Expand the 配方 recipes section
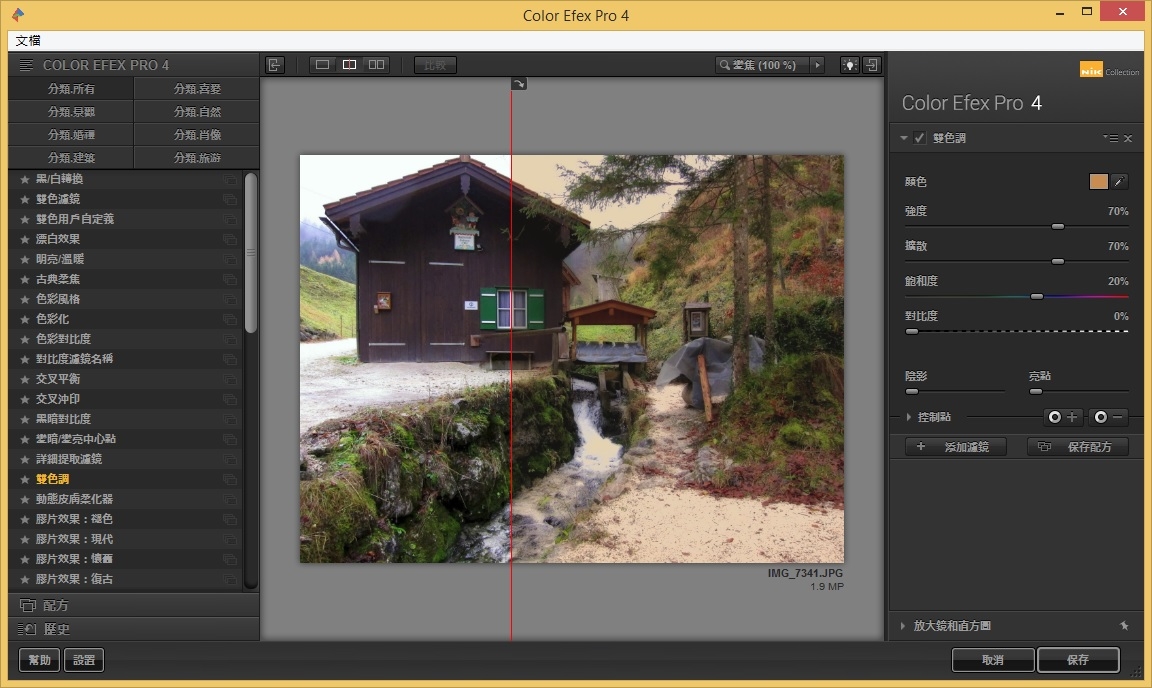 (134, 605)
